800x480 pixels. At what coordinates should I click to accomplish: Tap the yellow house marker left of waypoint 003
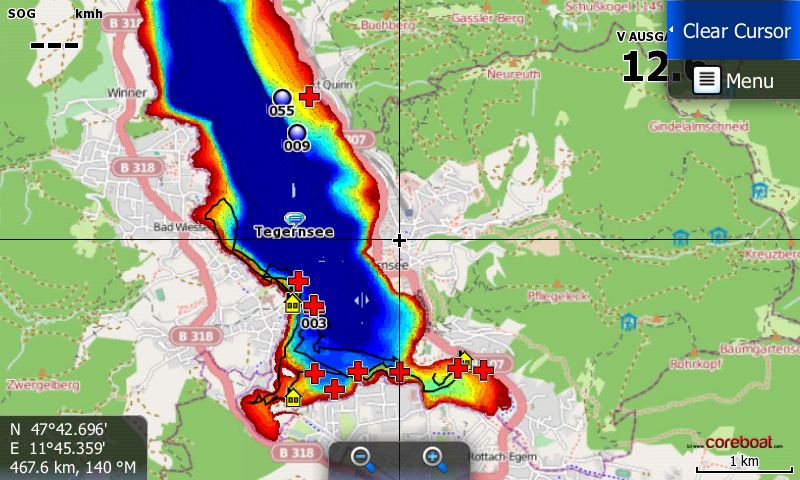click(293, 302)
